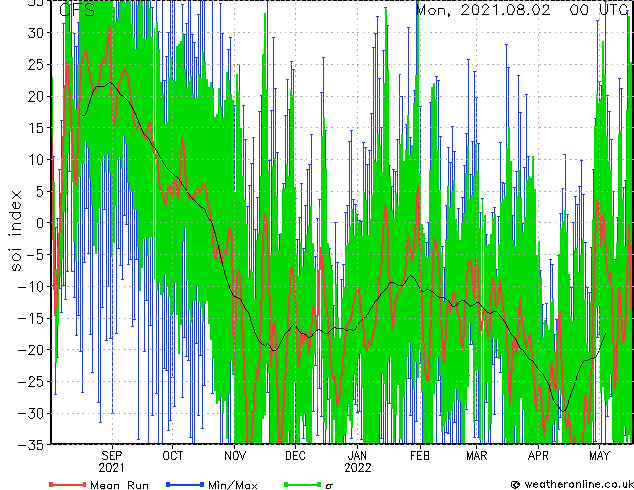Click the '2021' year label

point(112,468)
